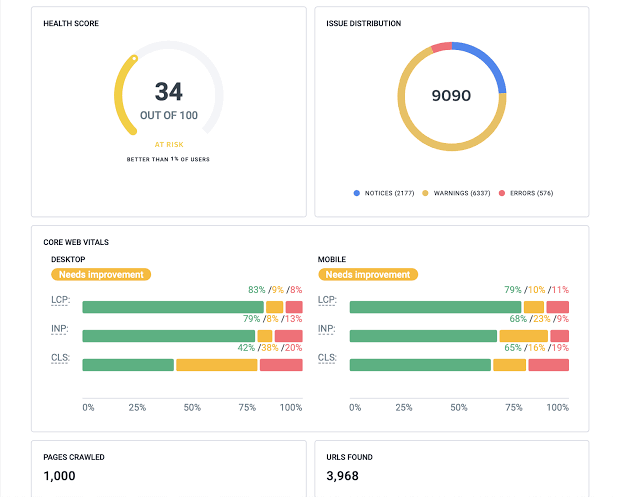
Task: Click the health score value 34
Action: [x=168, y=92]
